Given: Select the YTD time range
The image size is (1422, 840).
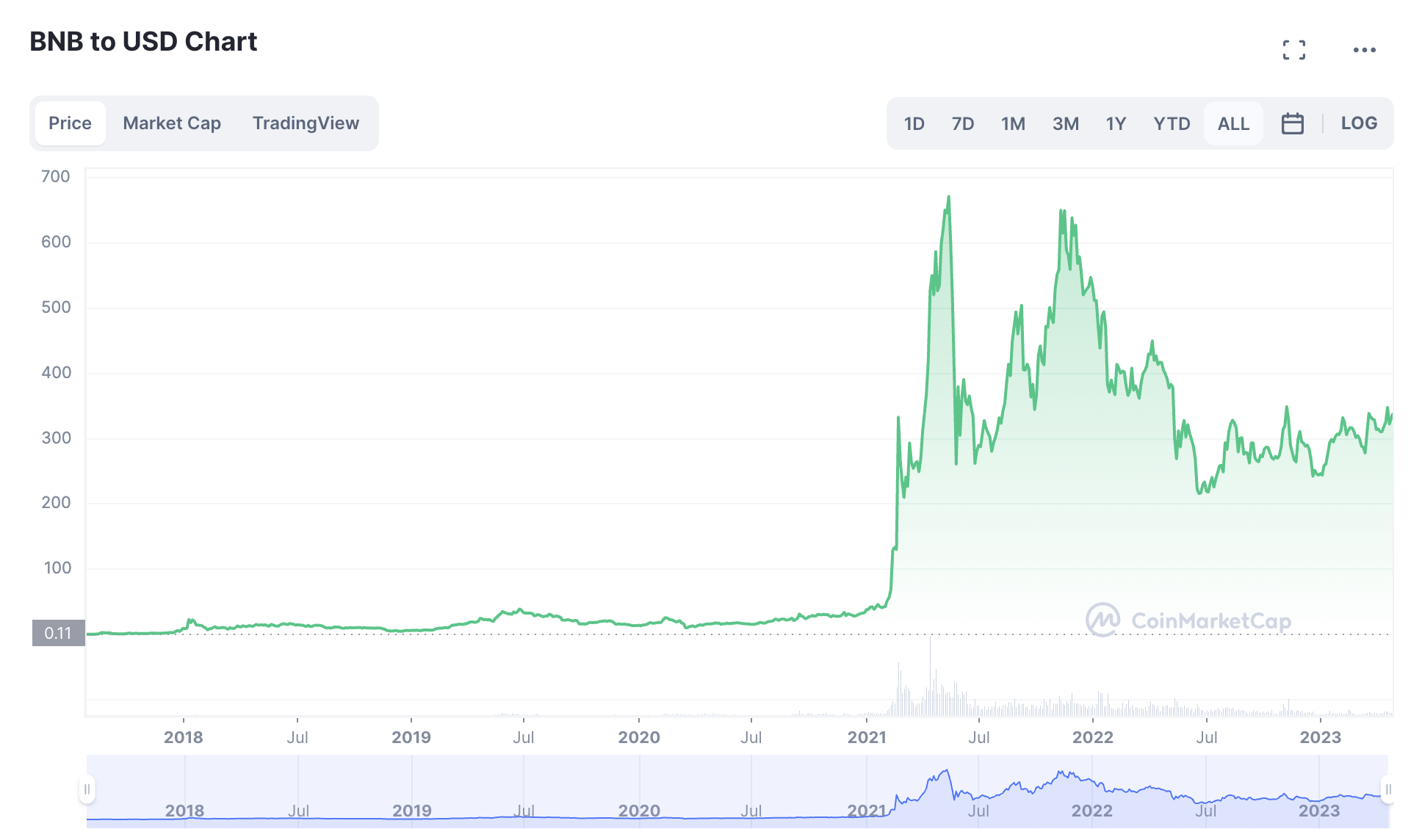Looking at the screenshot, I should [1172, 123].
